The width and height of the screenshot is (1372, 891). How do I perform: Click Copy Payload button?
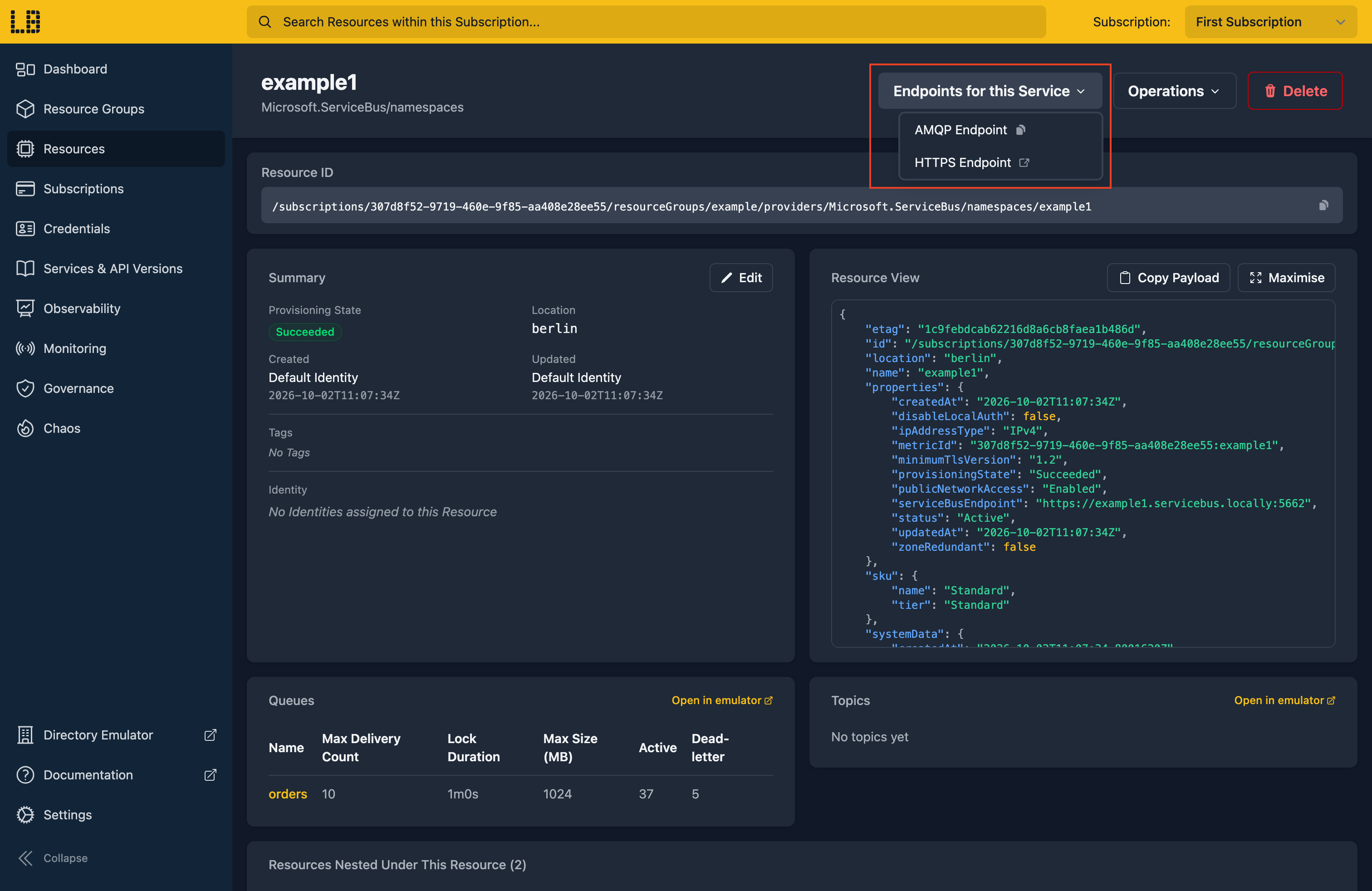coord(1168,278)
